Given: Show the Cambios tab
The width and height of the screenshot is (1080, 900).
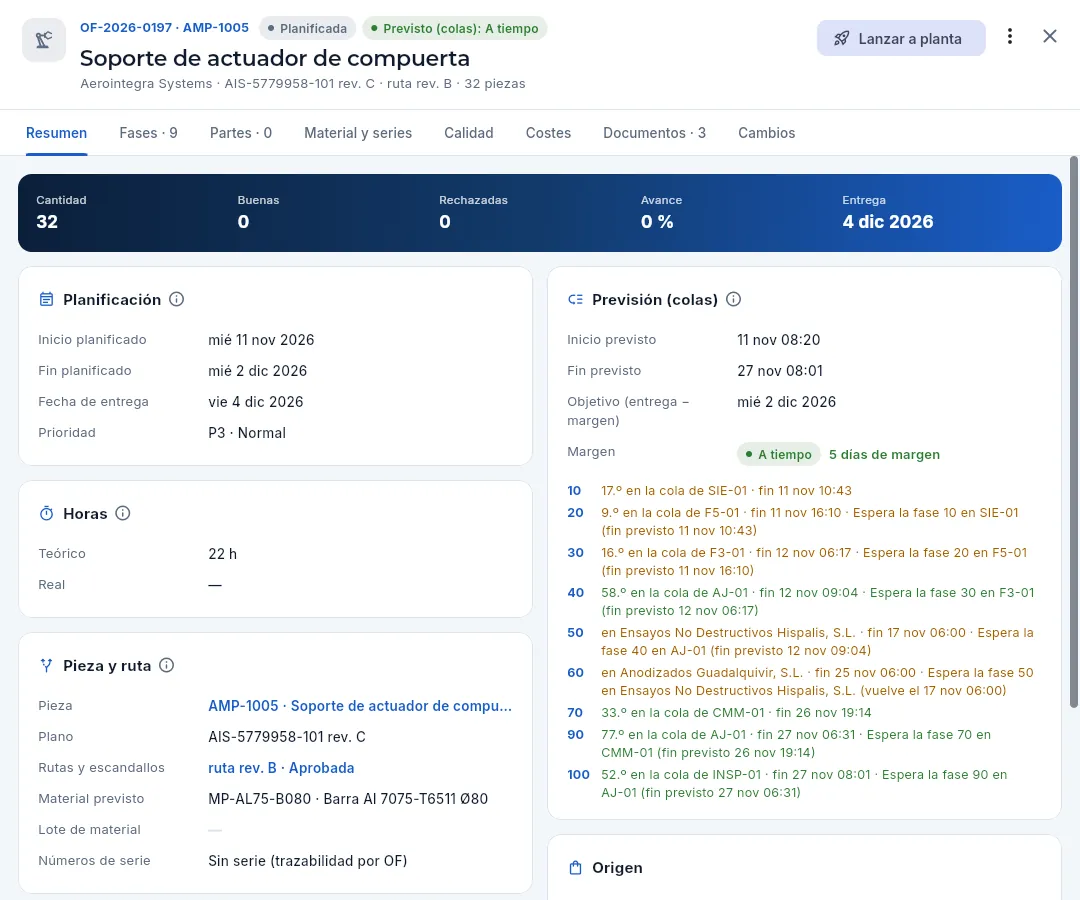Looking at the screenshot, I should [767, 133].
